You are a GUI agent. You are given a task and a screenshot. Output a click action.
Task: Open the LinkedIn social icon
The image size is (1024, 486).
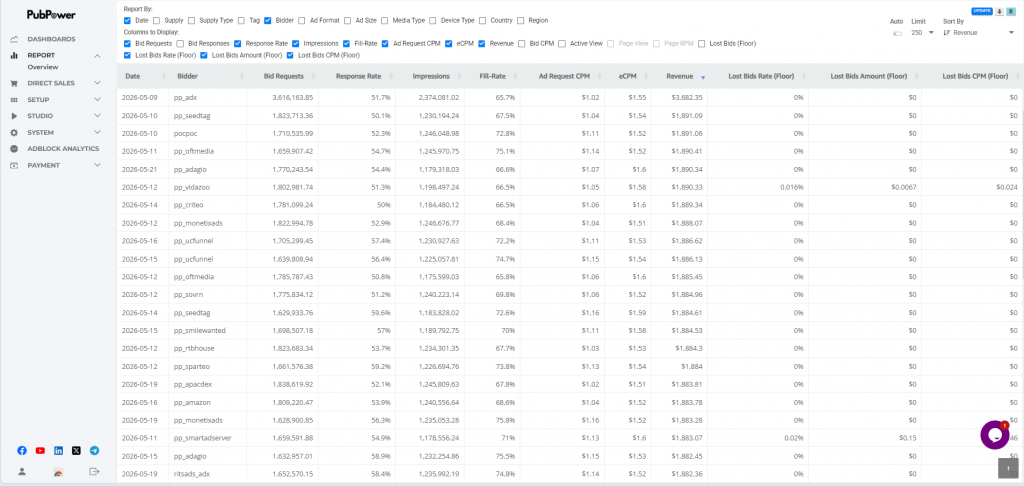pos(59,451)
